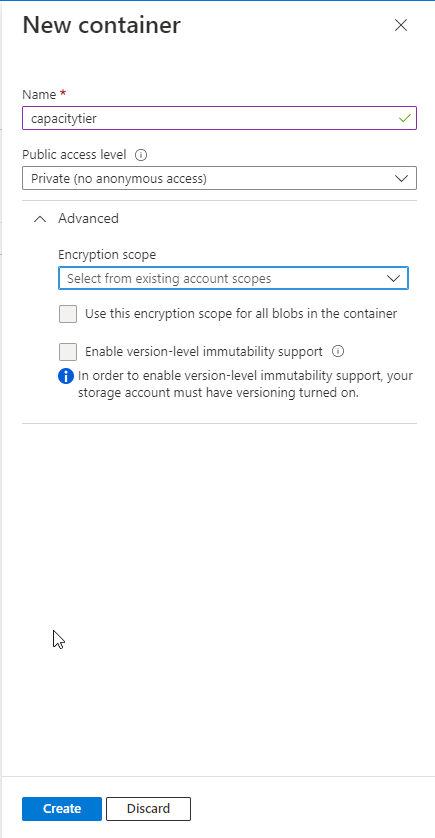This screenshot has height=838, width=435.
Task: Click the Advanced section heading text
Action: 88,218
